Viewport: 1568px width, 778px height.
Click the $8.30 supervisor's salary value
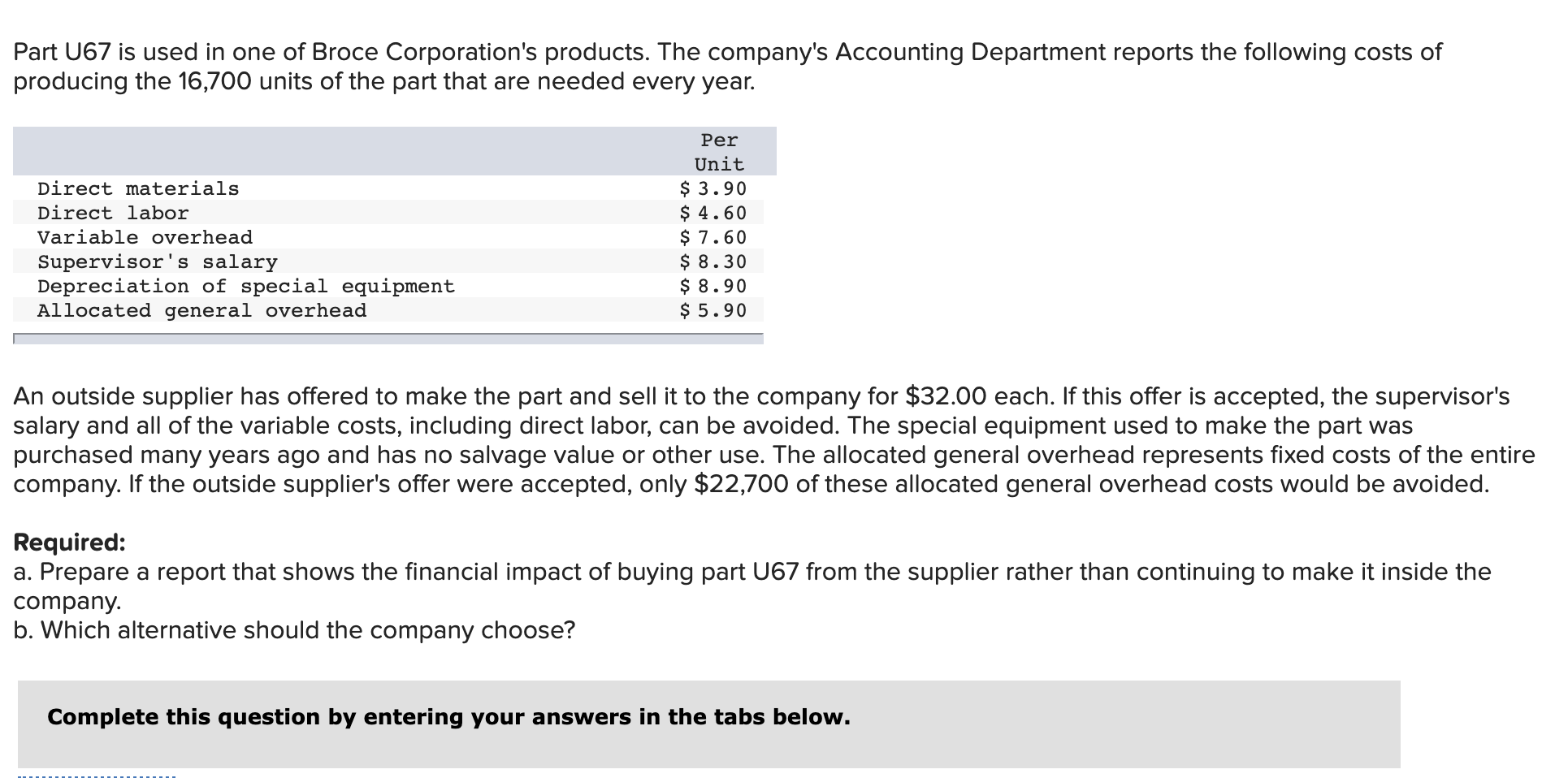coord(713,261)
